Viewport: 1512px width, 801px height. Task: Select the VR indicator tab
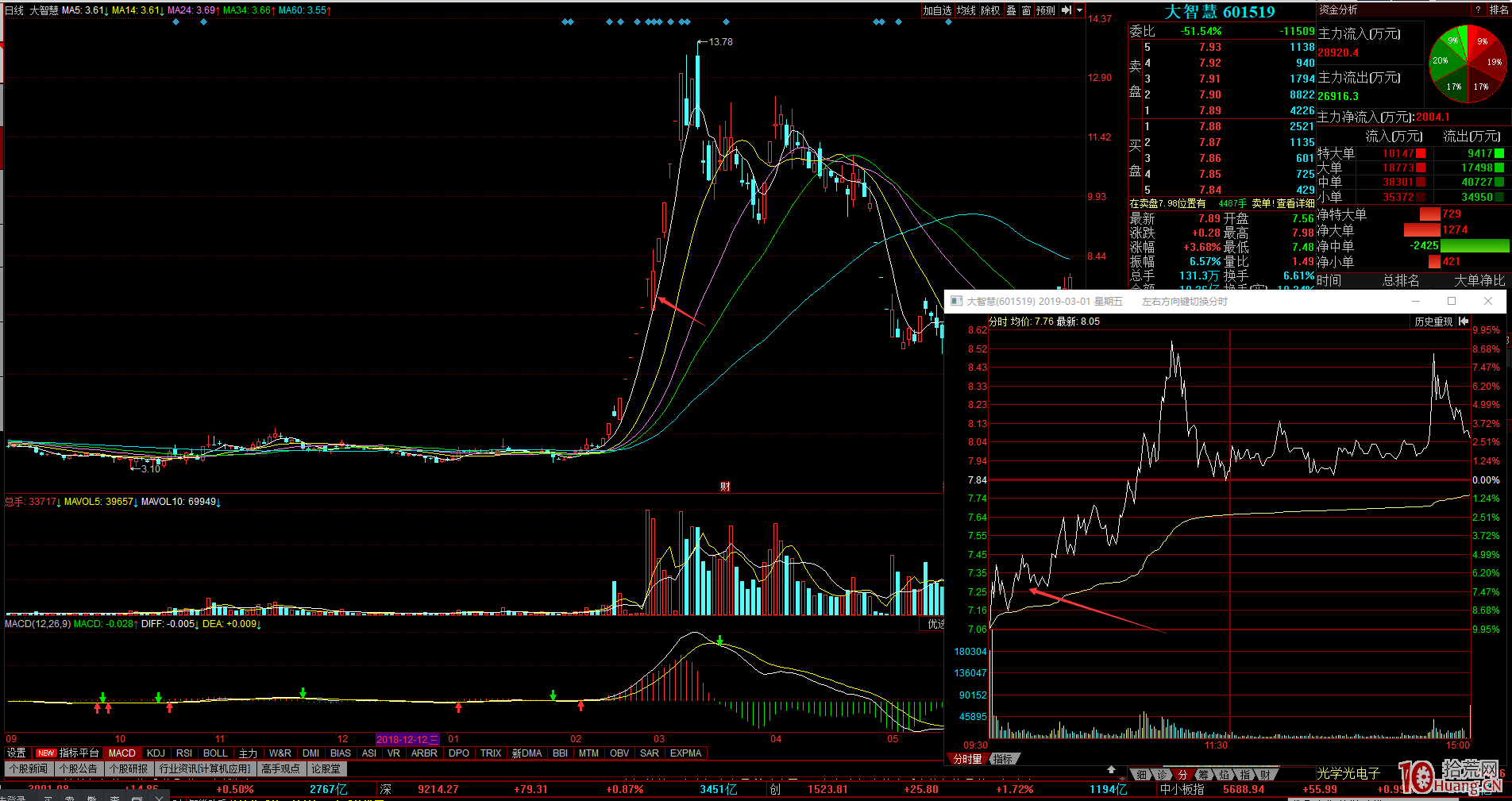click(394, 753)
